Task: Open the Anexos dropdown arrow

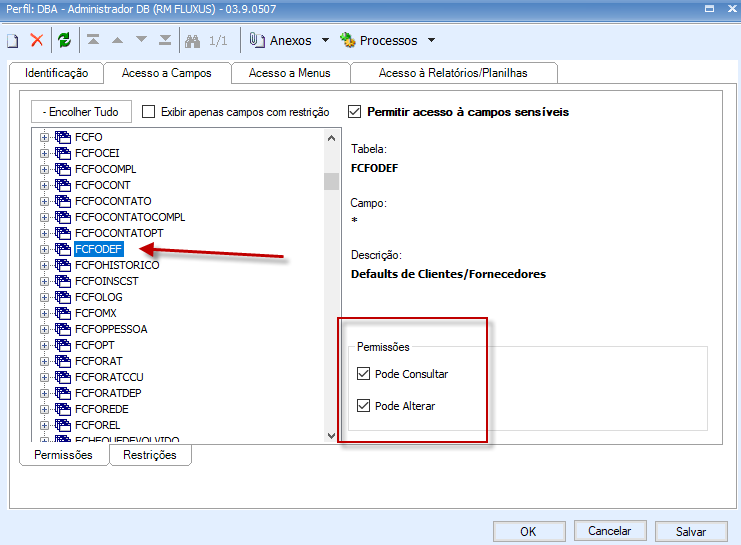Action: [x=325, y=41]
